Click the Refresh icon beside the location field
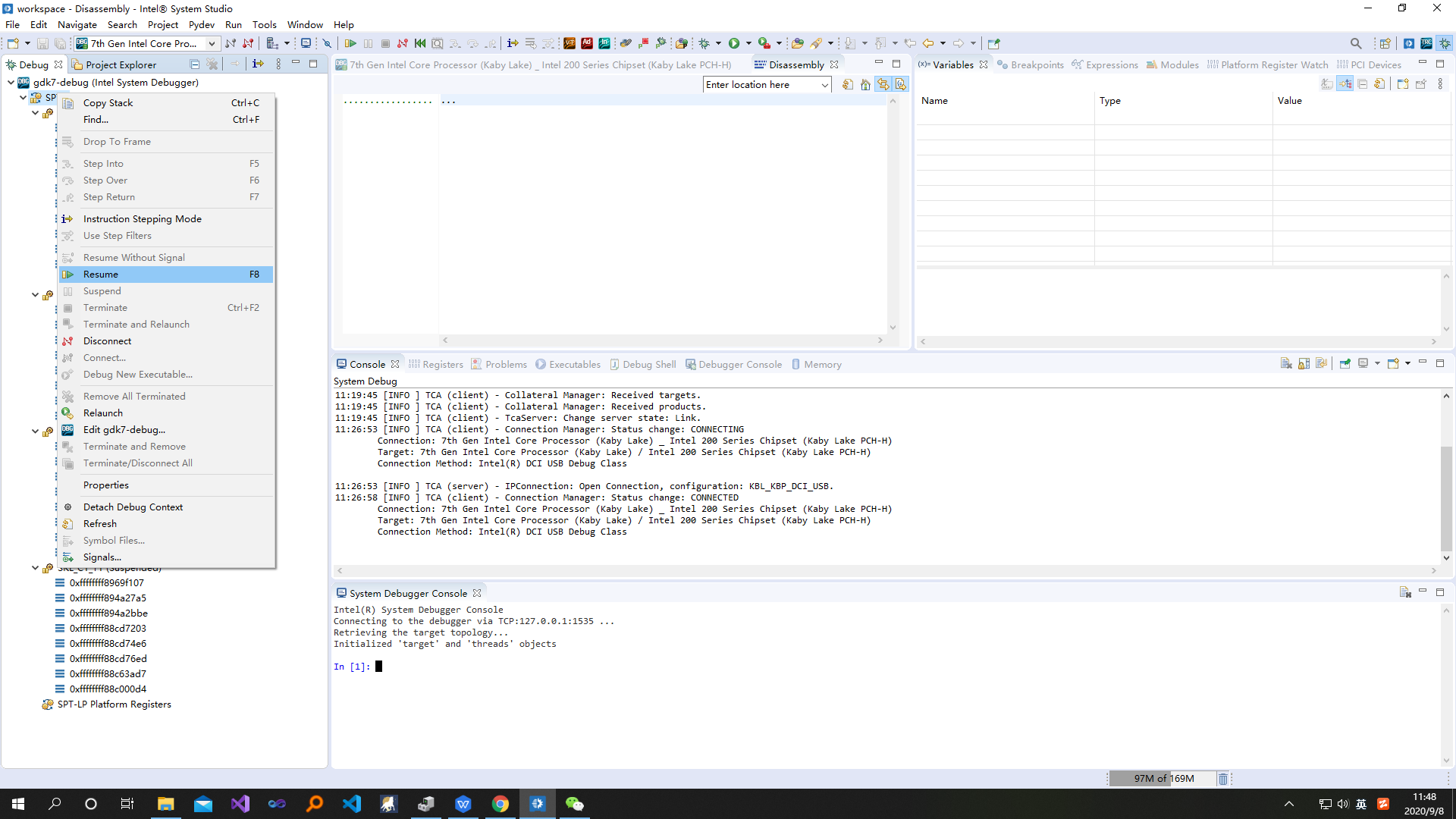1456x819 pixels. (x=848, y=84)
